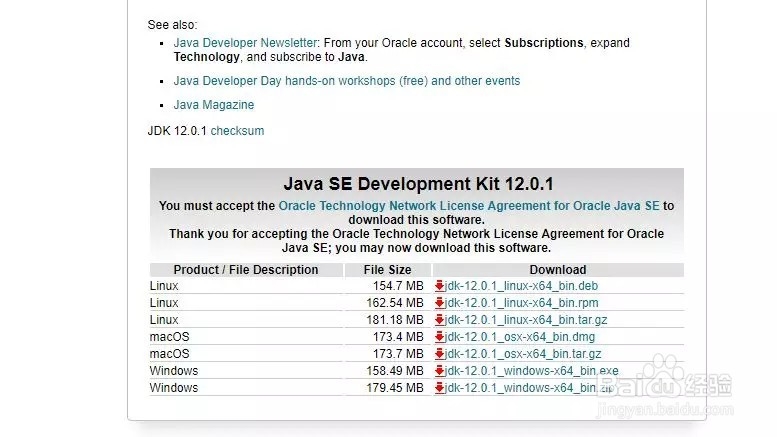
Task: Open Oracle Technology Network License Agreement link
Action: click(x=469, y=206)
